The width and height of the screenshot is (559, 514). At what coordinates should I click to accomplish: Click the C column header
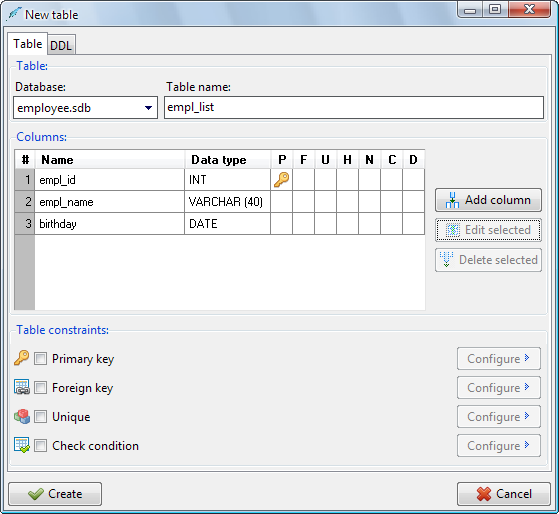[391, 159]
